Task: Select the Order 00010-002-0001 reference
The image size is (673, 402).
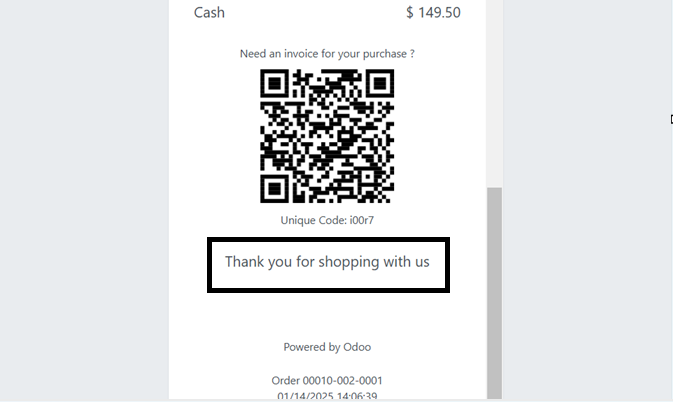Action: [x=327, y=381]
